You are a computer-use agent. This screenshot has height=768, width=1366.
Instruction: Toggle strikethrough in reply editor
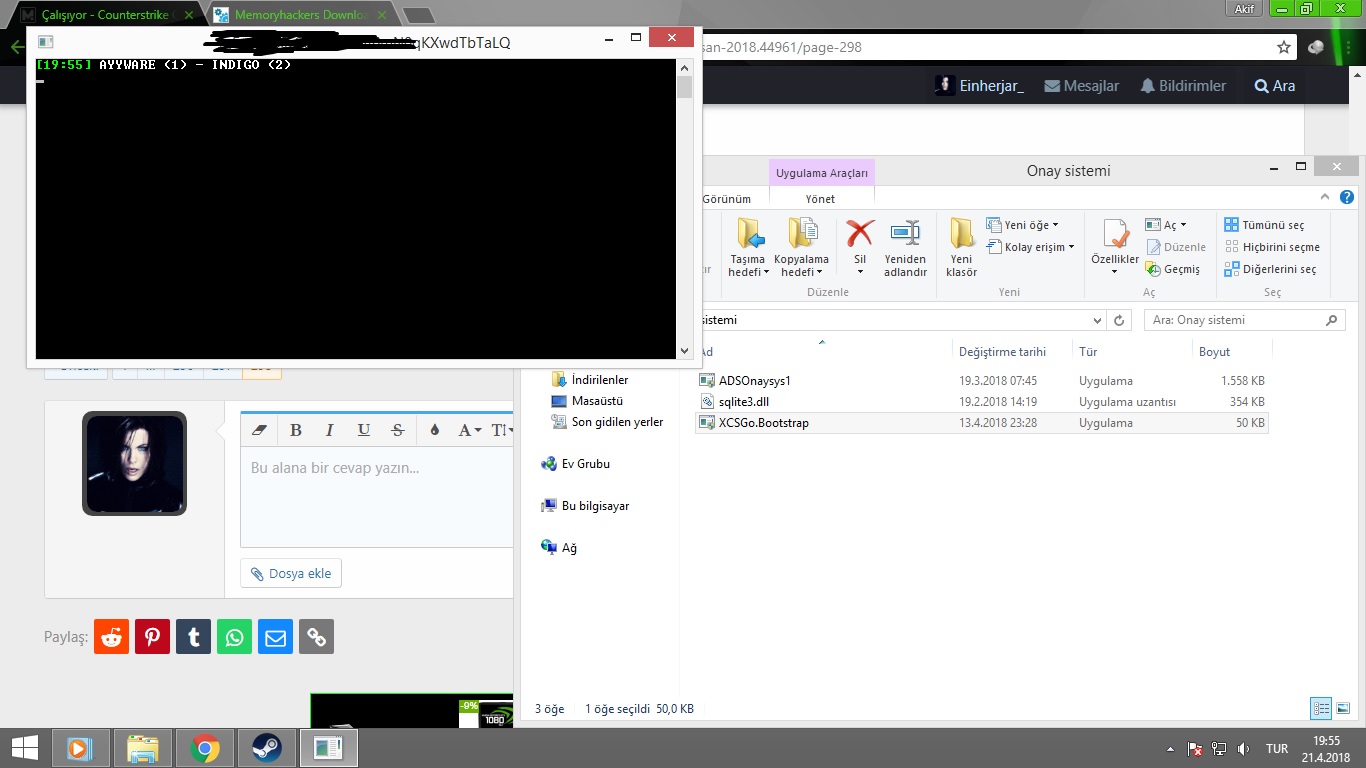point(397,430)
